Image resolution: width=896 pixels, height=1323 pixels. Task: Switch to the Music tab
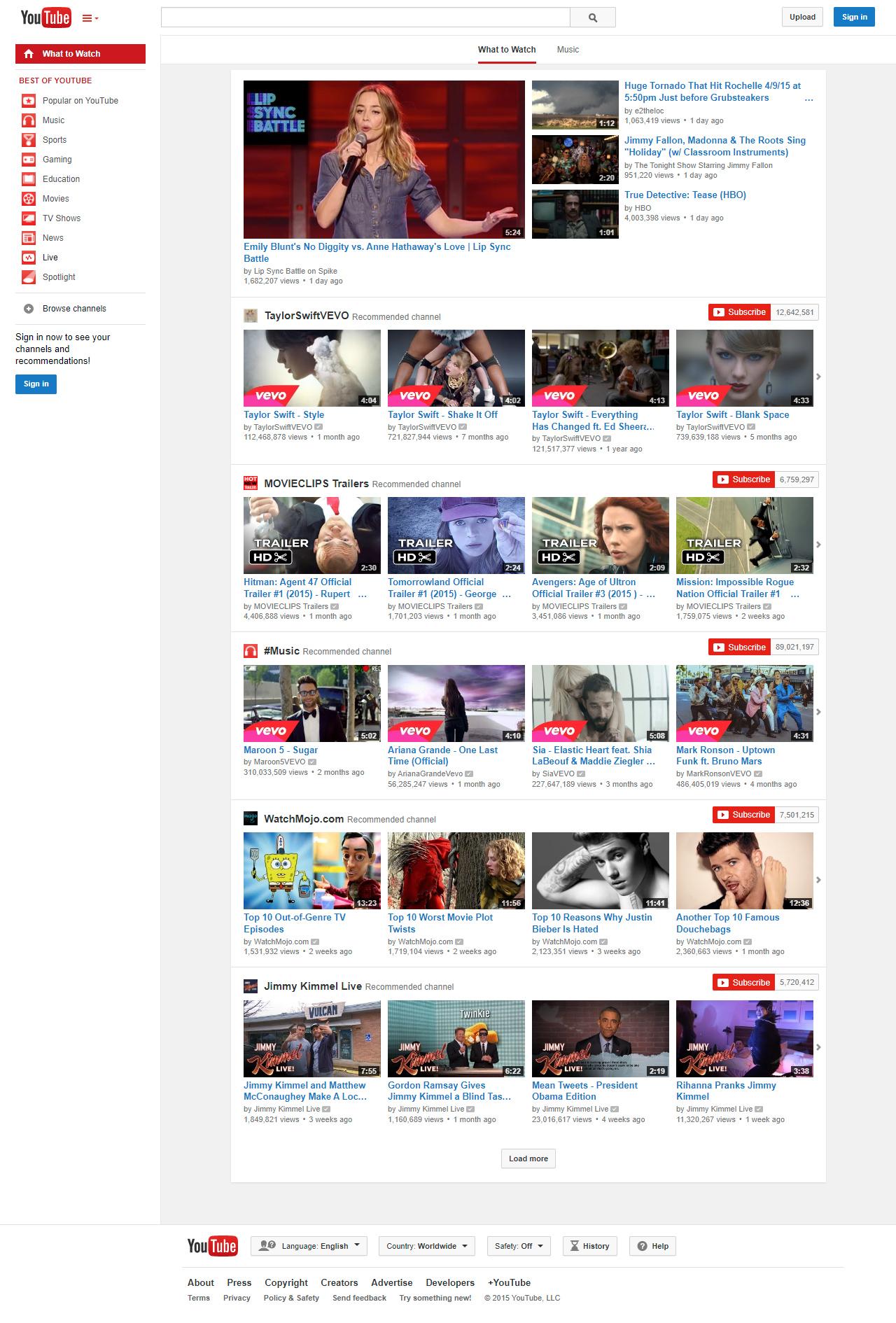[568, 50]
